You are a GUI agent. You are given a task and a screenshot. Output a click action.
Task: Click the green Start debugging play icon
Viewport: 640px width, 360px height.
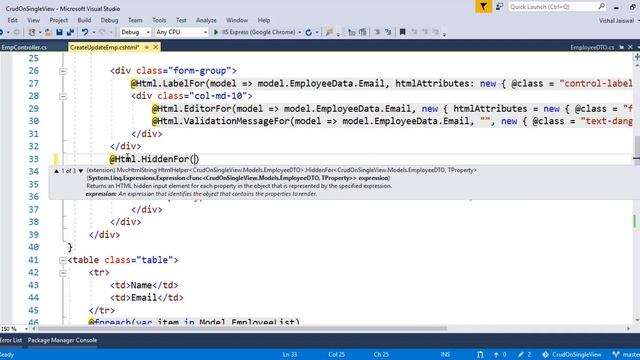(x=216, y=32)
